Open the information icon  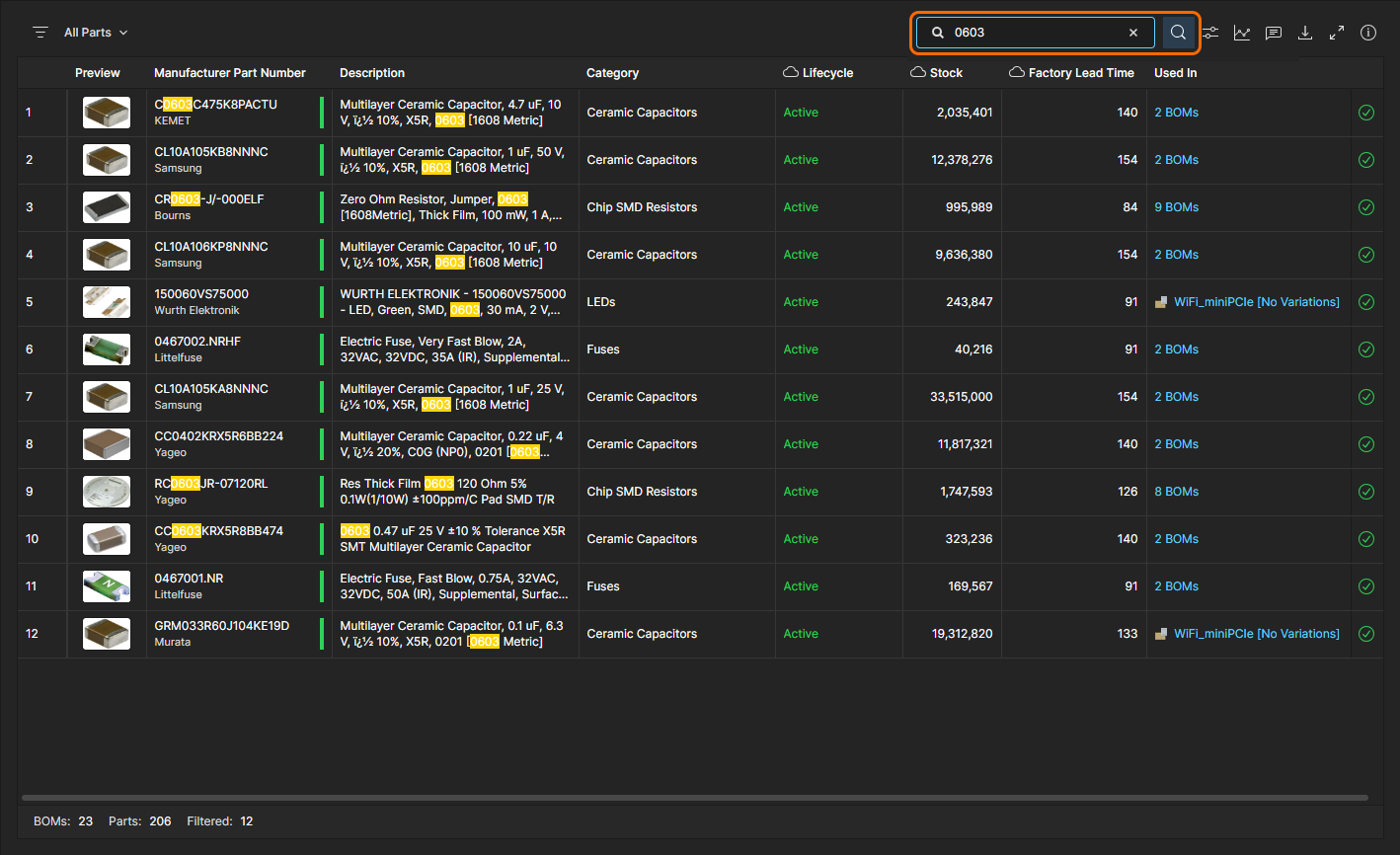tap(1368, 33)
